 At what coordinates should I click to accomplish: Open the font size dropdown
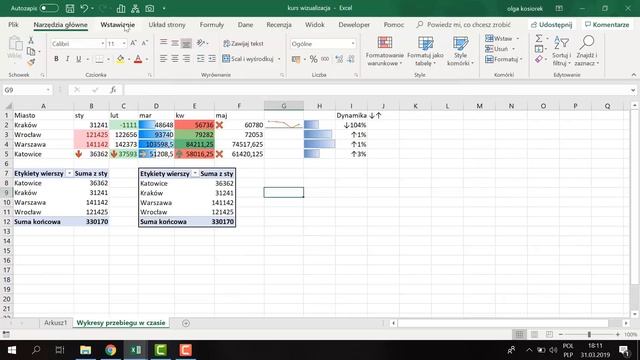(124, 44)
